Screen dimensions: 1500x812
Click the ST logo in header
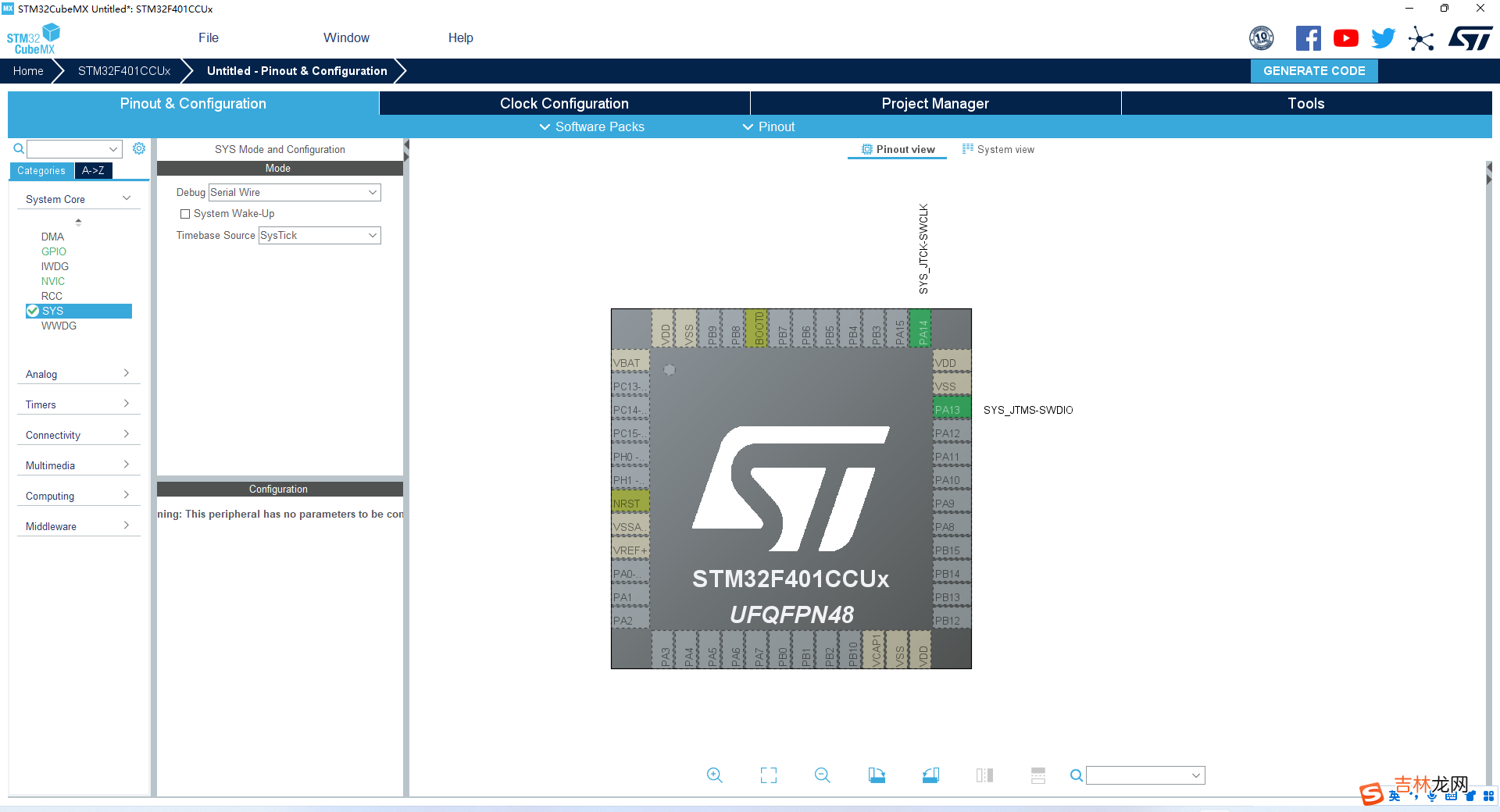point(1470,38)
